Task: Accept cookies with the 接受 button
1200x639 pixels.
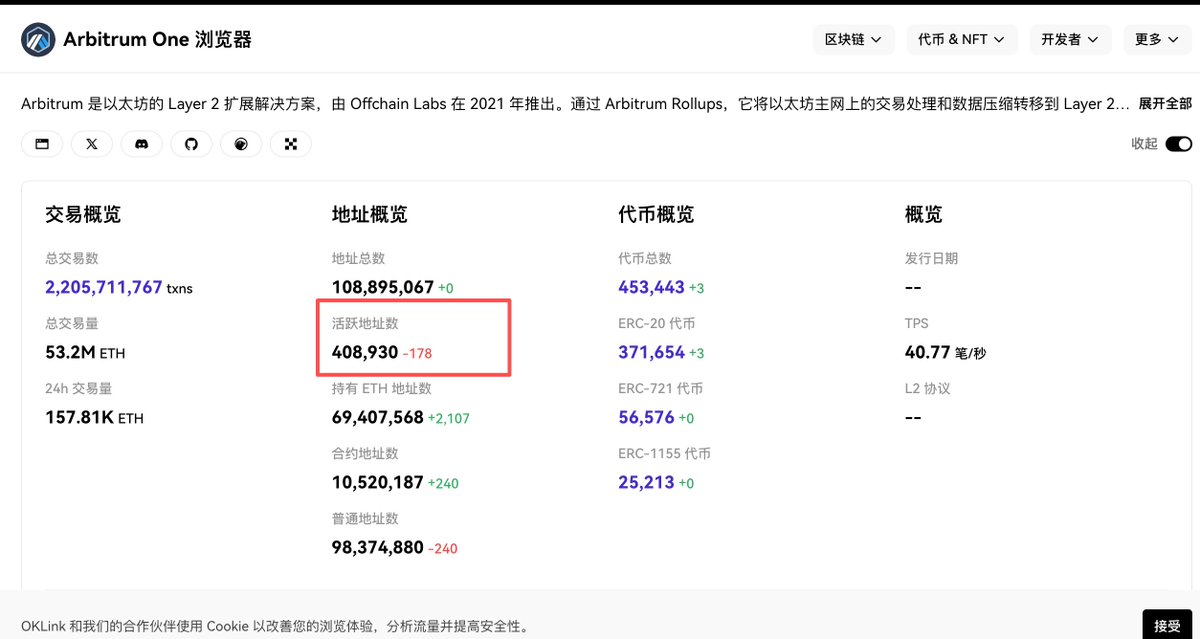Action: point(1167,626)
